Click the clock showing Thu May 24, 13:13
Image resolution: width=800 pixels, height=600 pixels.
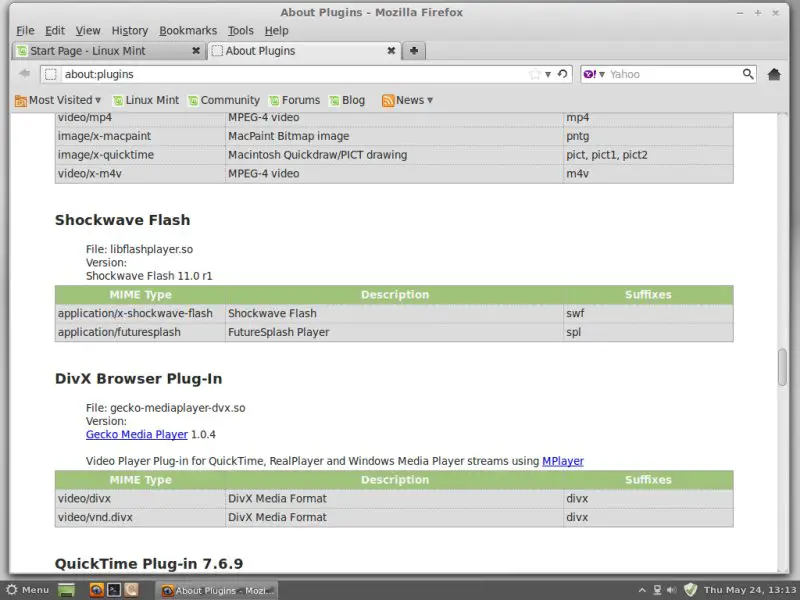coord(749,590)
